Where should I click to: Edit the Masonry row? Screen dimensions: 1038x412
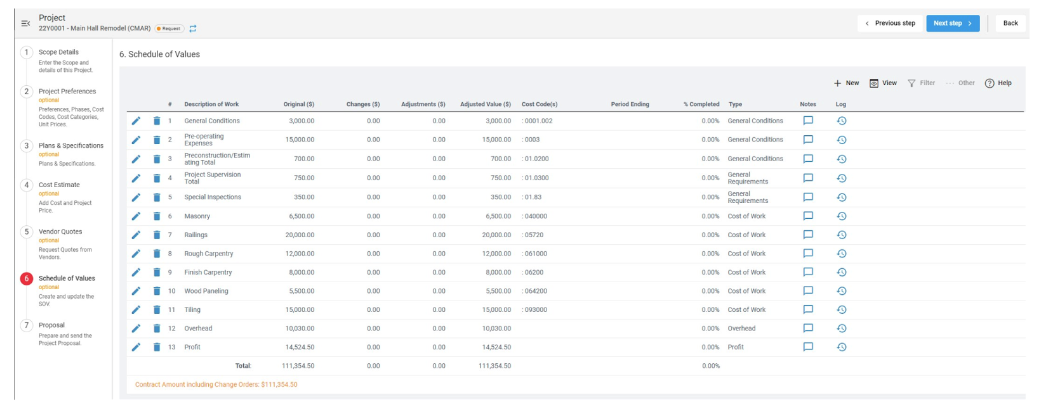(x=136, y=216)
